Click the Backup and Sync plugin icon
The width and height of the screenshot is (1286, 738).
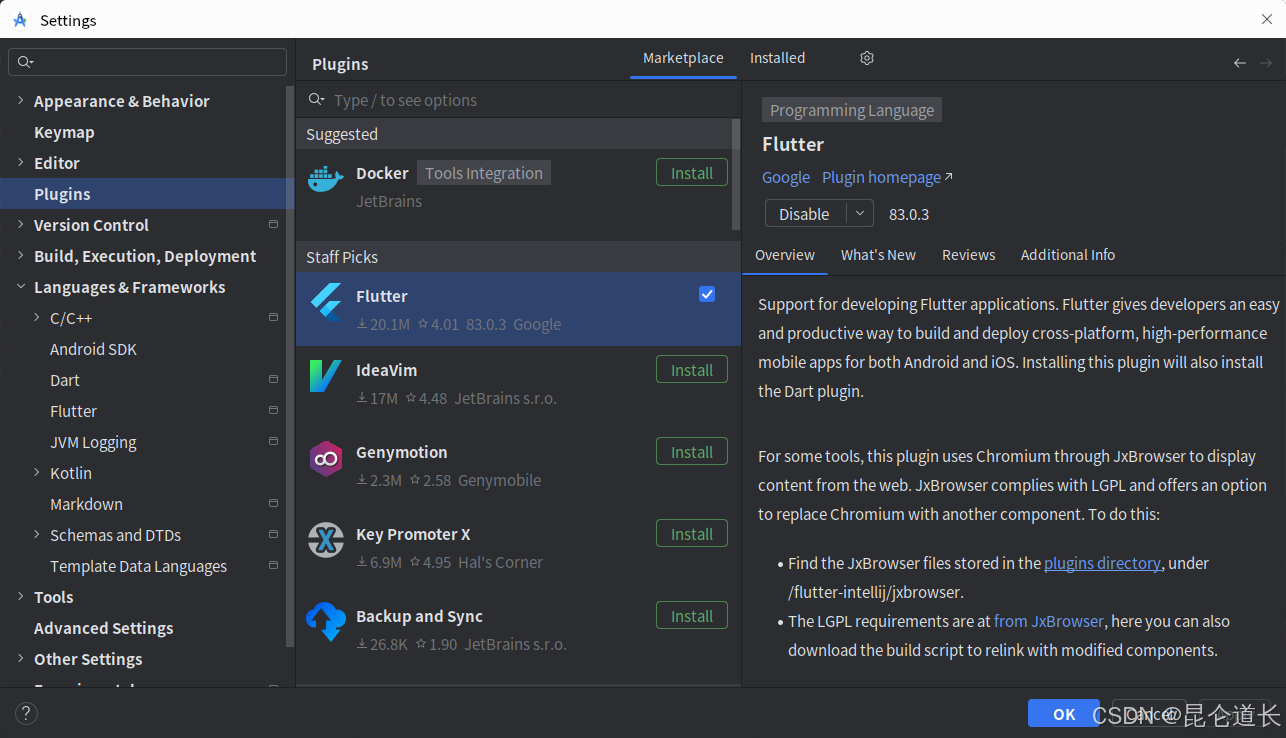pos(326,622)
